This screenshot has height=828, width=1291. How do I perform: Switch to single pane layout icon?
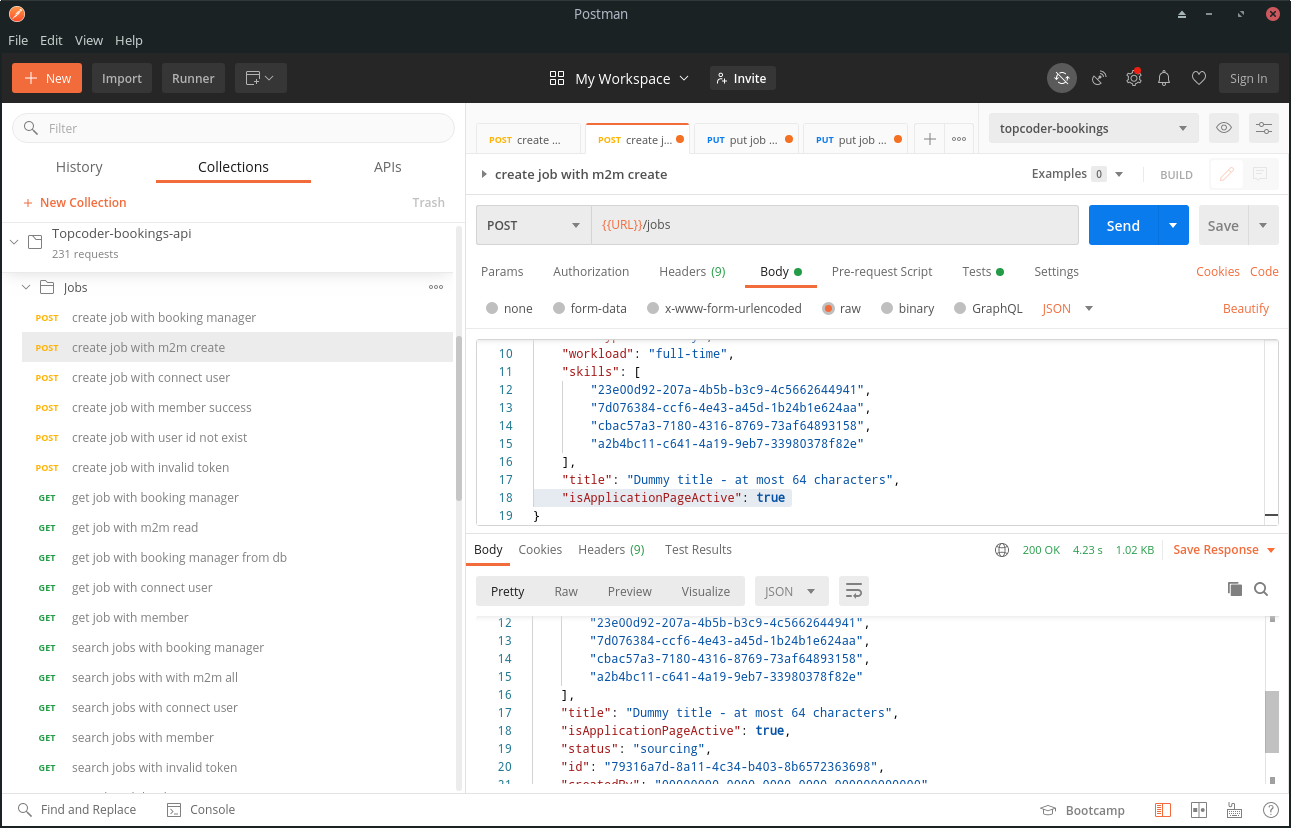1163,810
